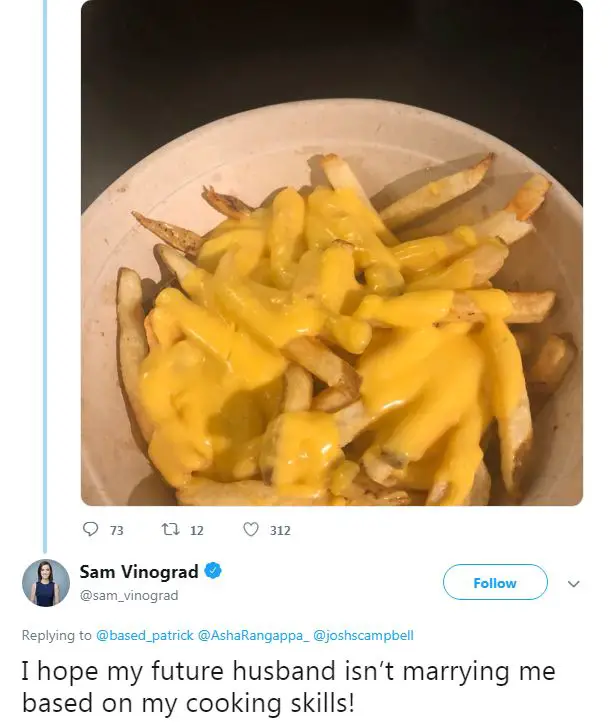Click the retweet arrows icon

[x=169, y=529]
